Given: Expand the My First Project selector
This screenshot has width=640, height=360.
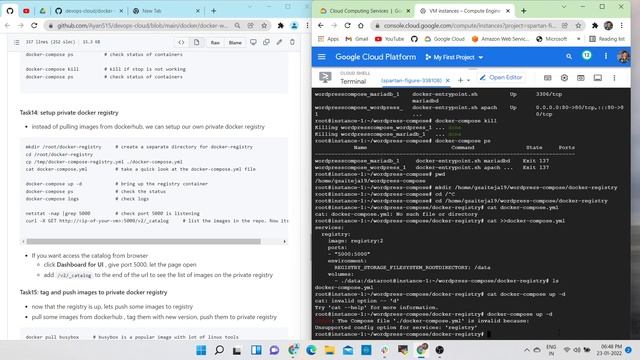Looking at the screenshot, I should 454,57.
